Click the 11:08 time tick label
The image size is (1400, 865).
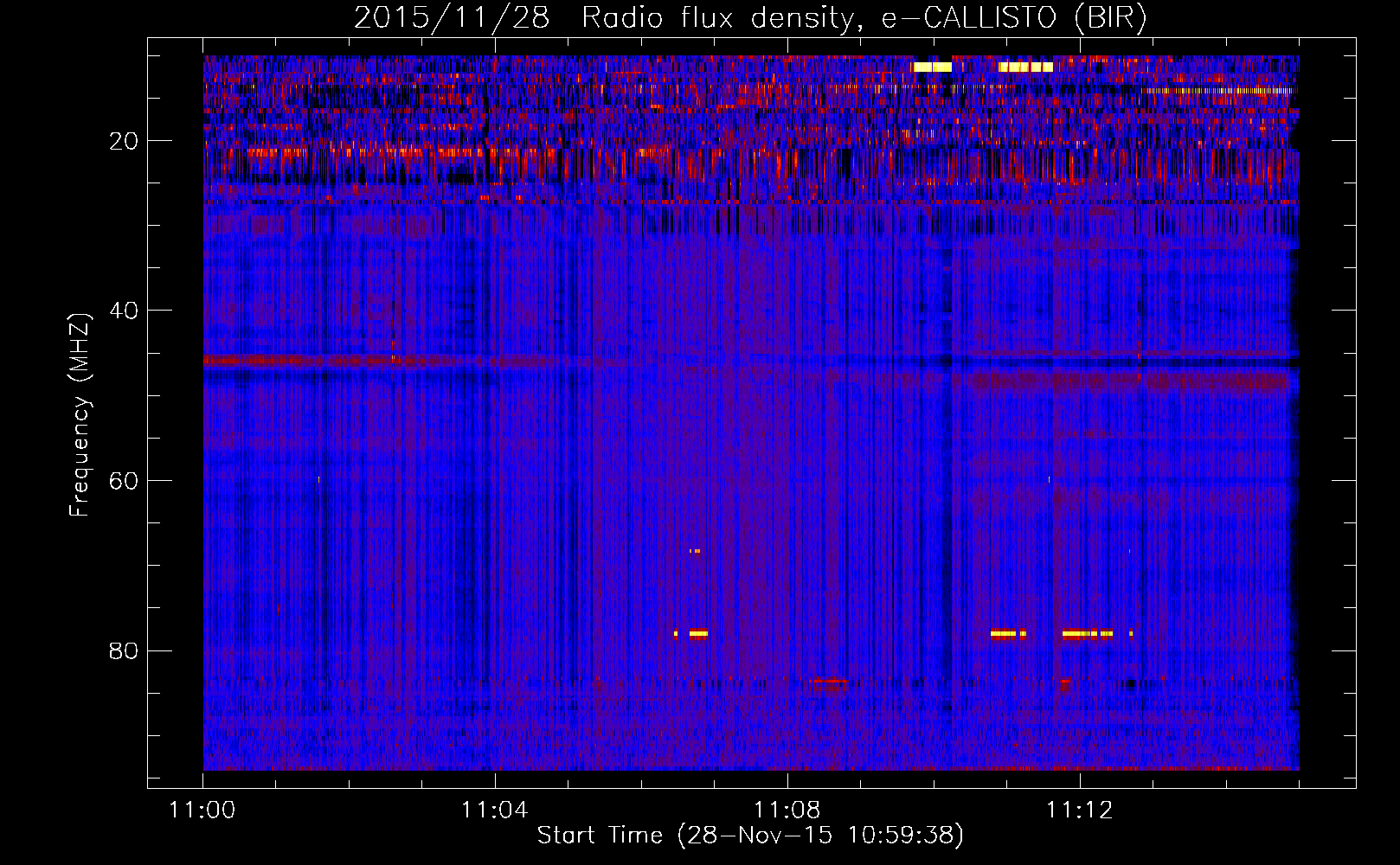787,811
